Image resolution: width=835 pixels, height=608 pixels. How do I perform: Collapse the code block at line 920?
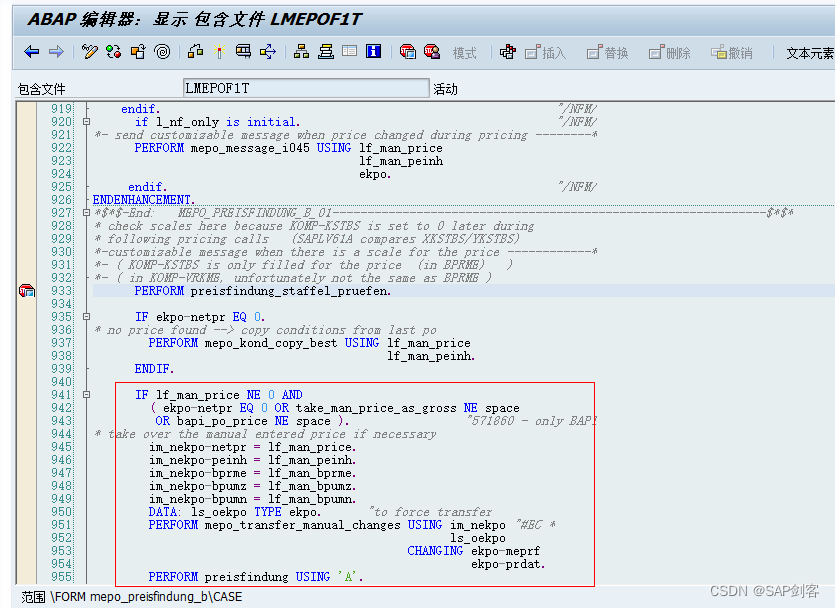coord(85,119)
